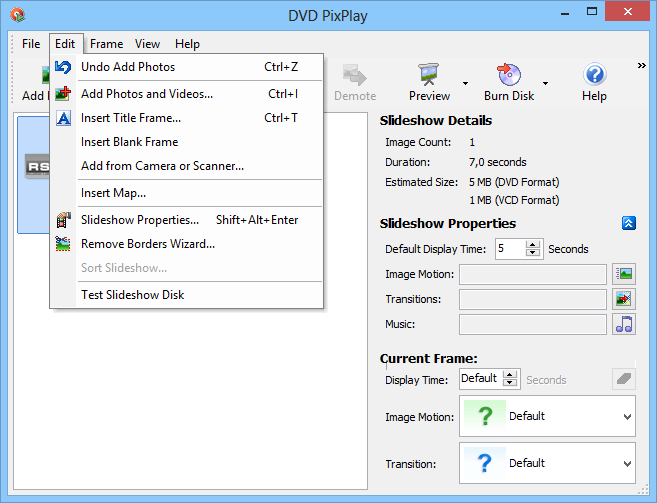This screenshot has height=503, width=657.
Task: Increase the Current Frame Display Time
Action: (510, 375)
